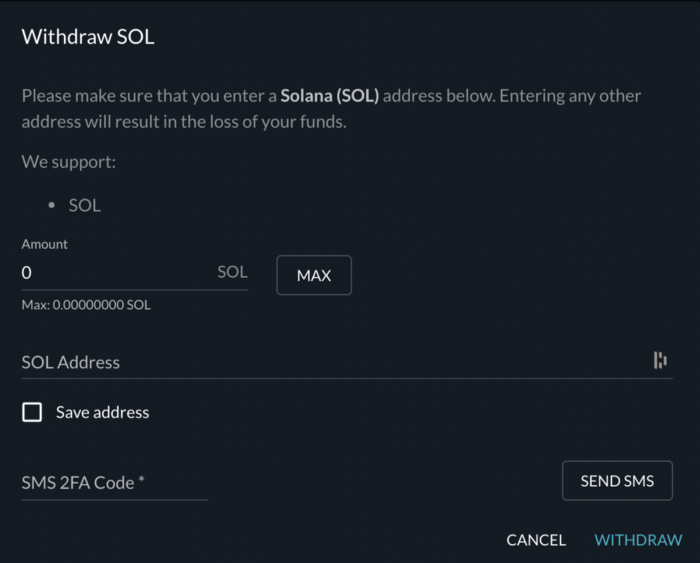
Task: Tick the Save address checkbox
Action: (x=33, y=412)
